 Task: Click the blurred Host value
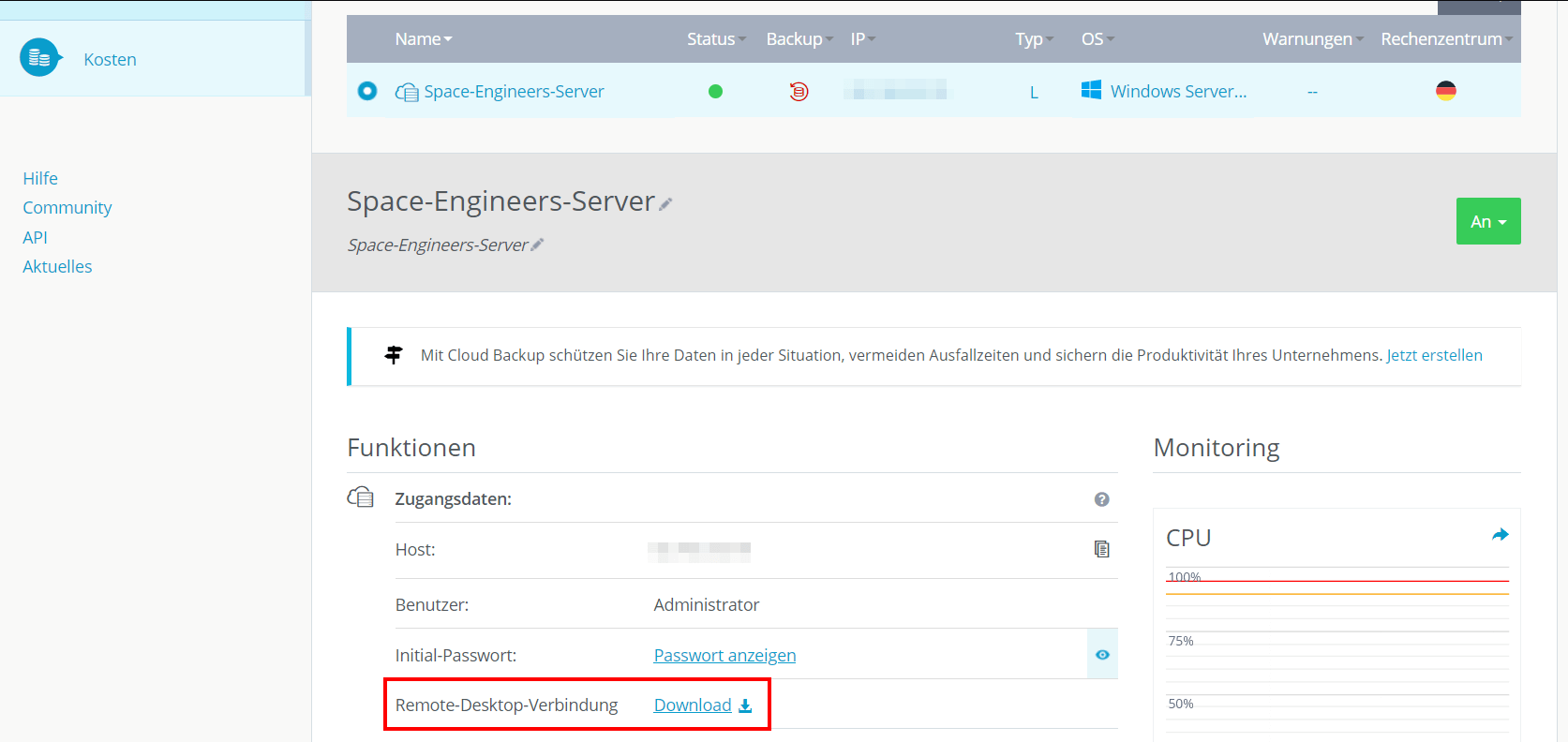click(699, 551)
